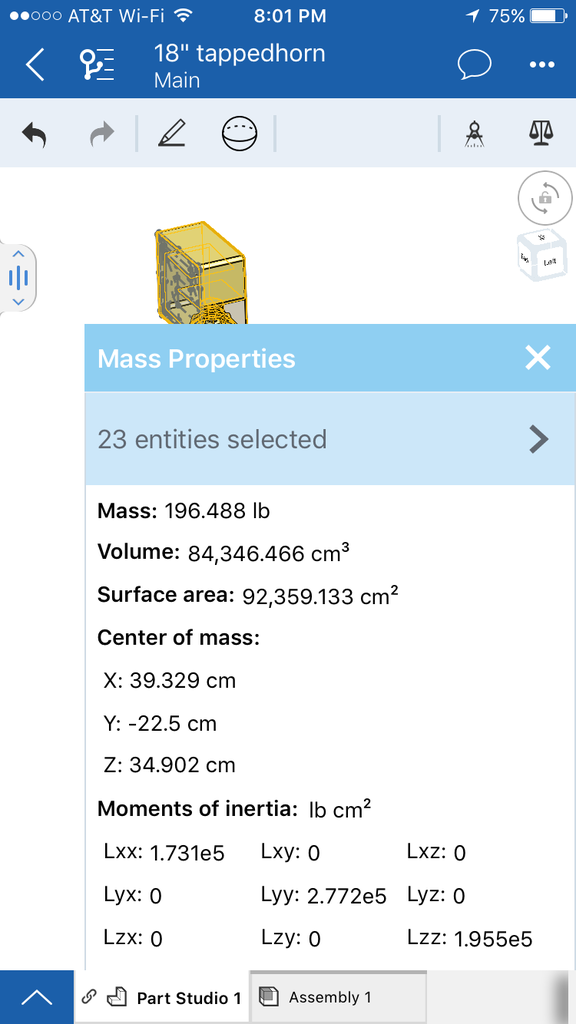This screenshot has width=576, height=1024.
Task: Open the comments speech bubble
Action: click(475, 65)
